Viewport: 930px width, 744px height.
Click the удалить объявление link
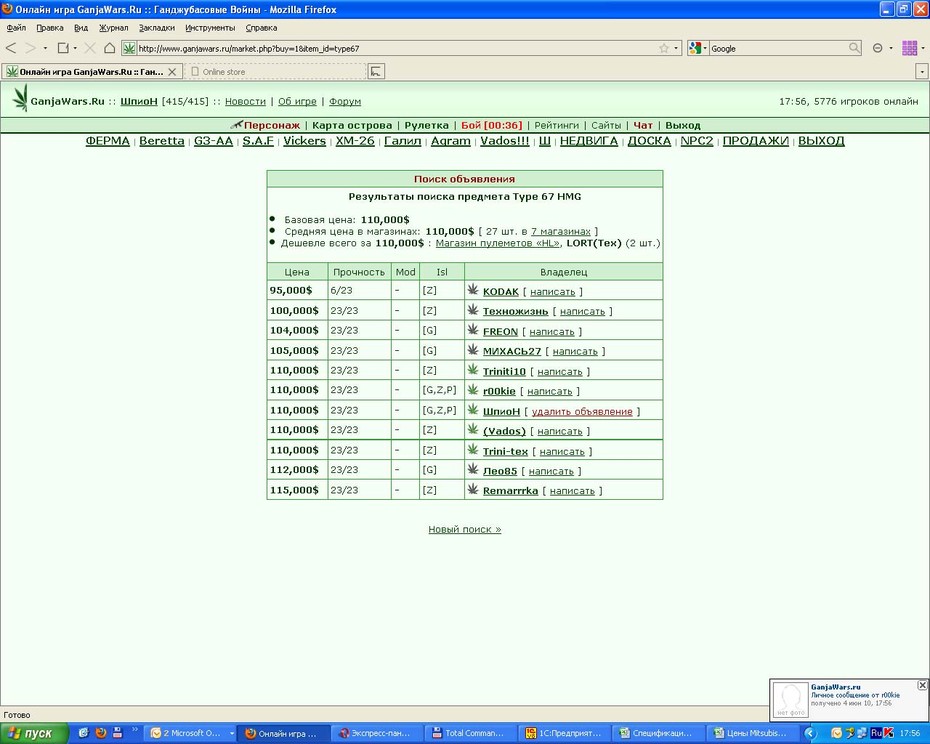coord(582,411)
